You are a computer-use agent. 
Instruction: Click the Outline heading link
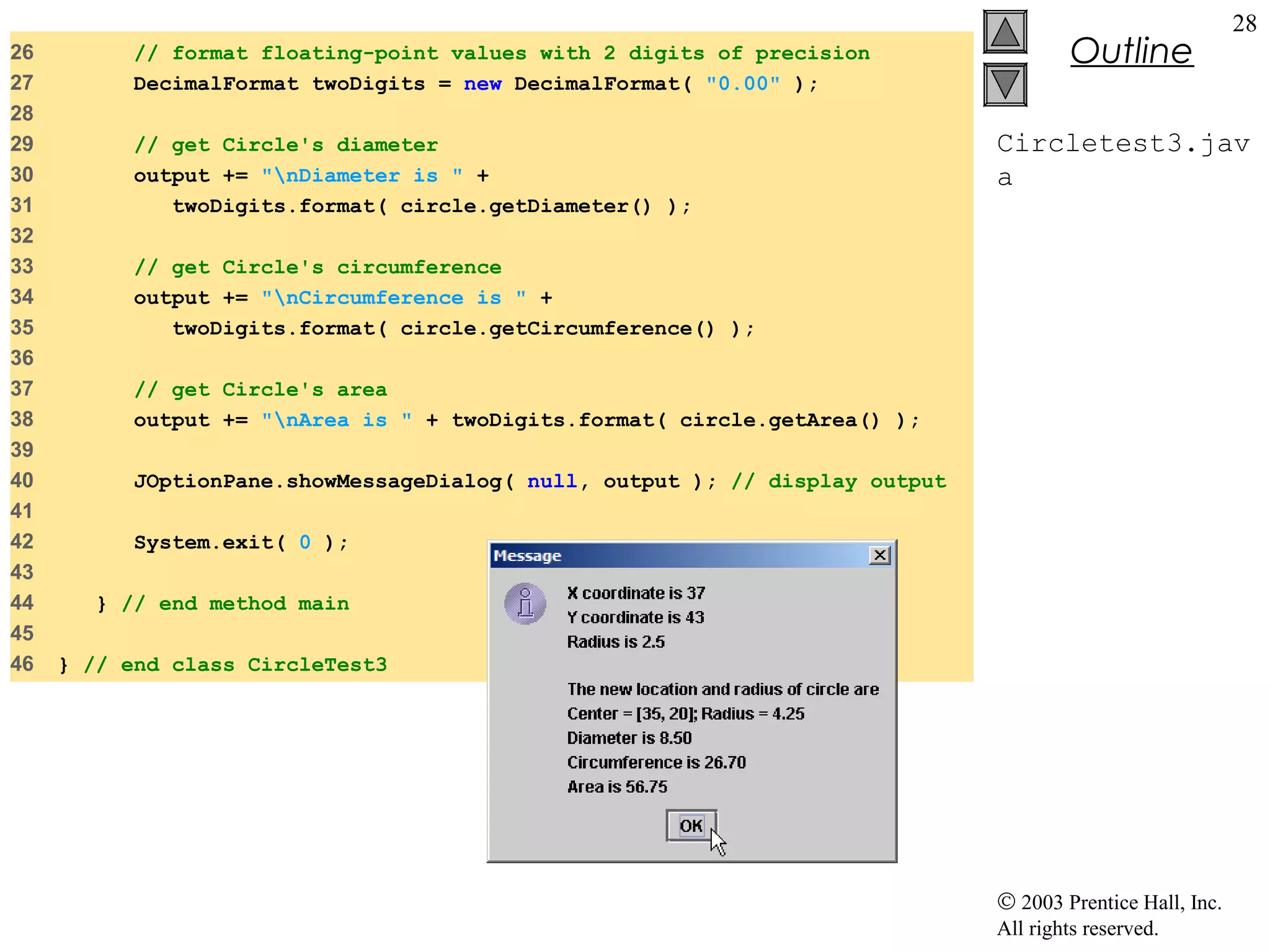tap(1131, 51)
